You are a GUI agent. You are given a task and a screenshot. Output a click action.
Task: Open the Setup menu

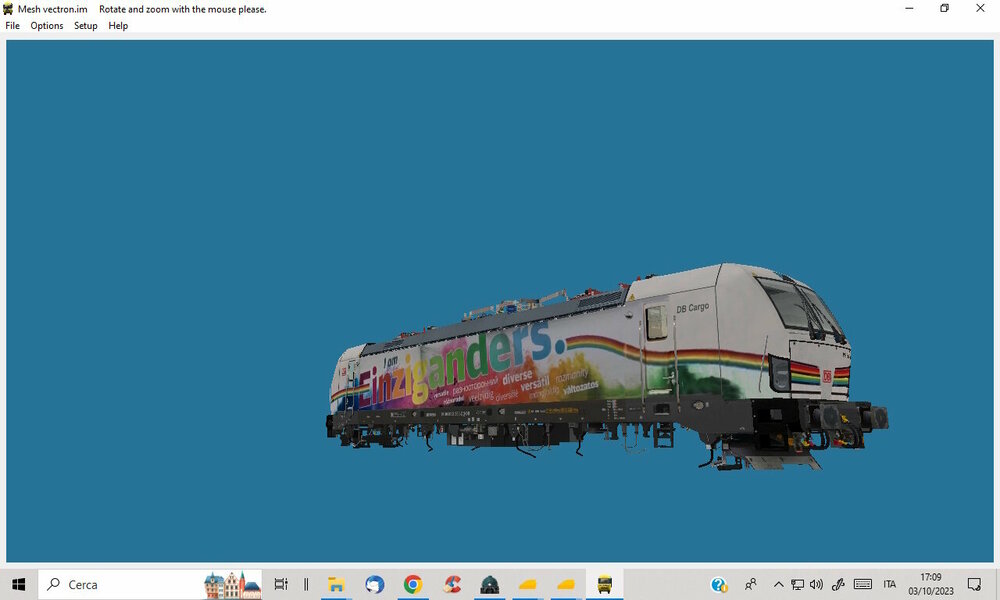85,26
